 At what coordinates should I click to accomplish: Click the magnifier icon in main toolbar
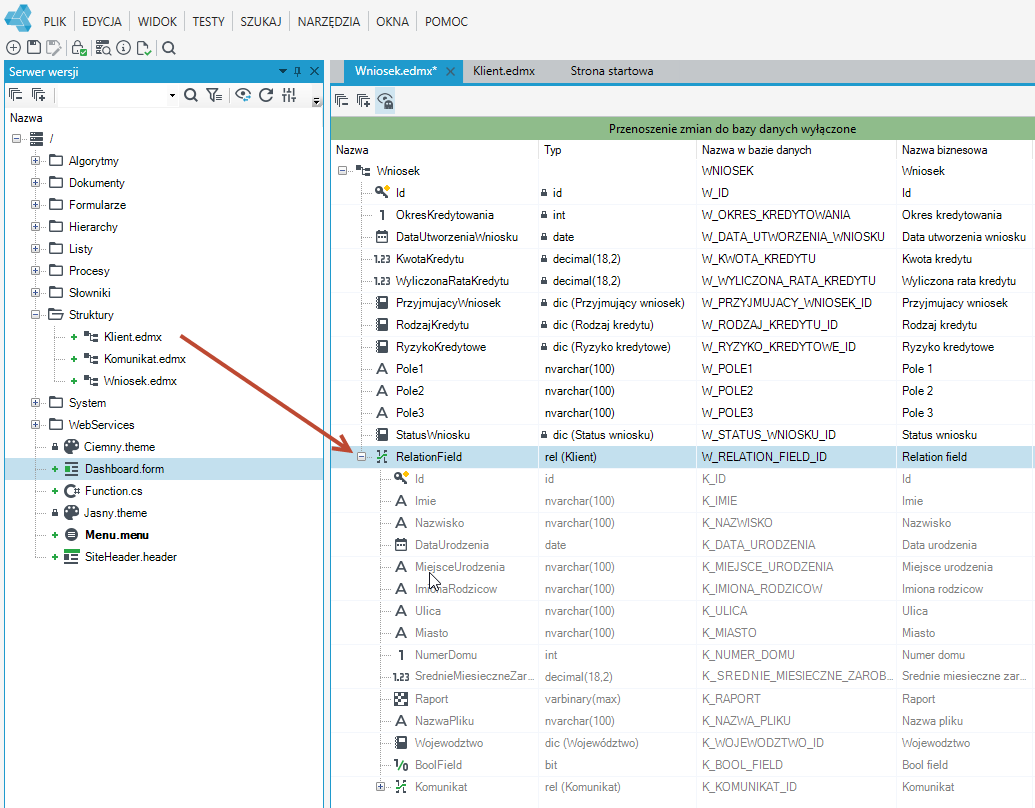click(x=169, y=48)
